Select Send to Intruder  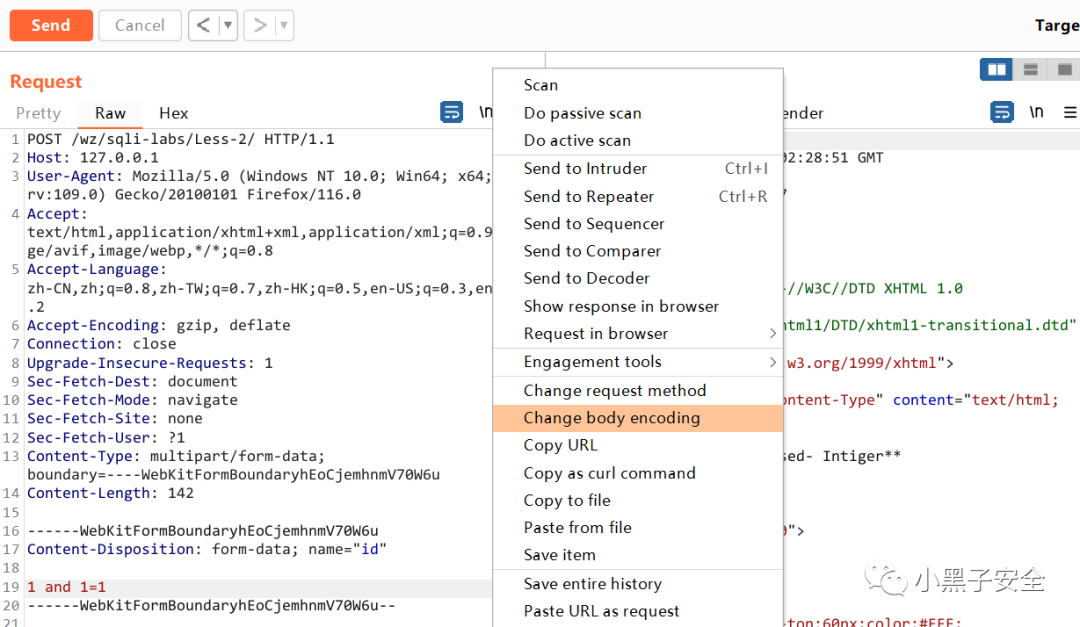638,169
